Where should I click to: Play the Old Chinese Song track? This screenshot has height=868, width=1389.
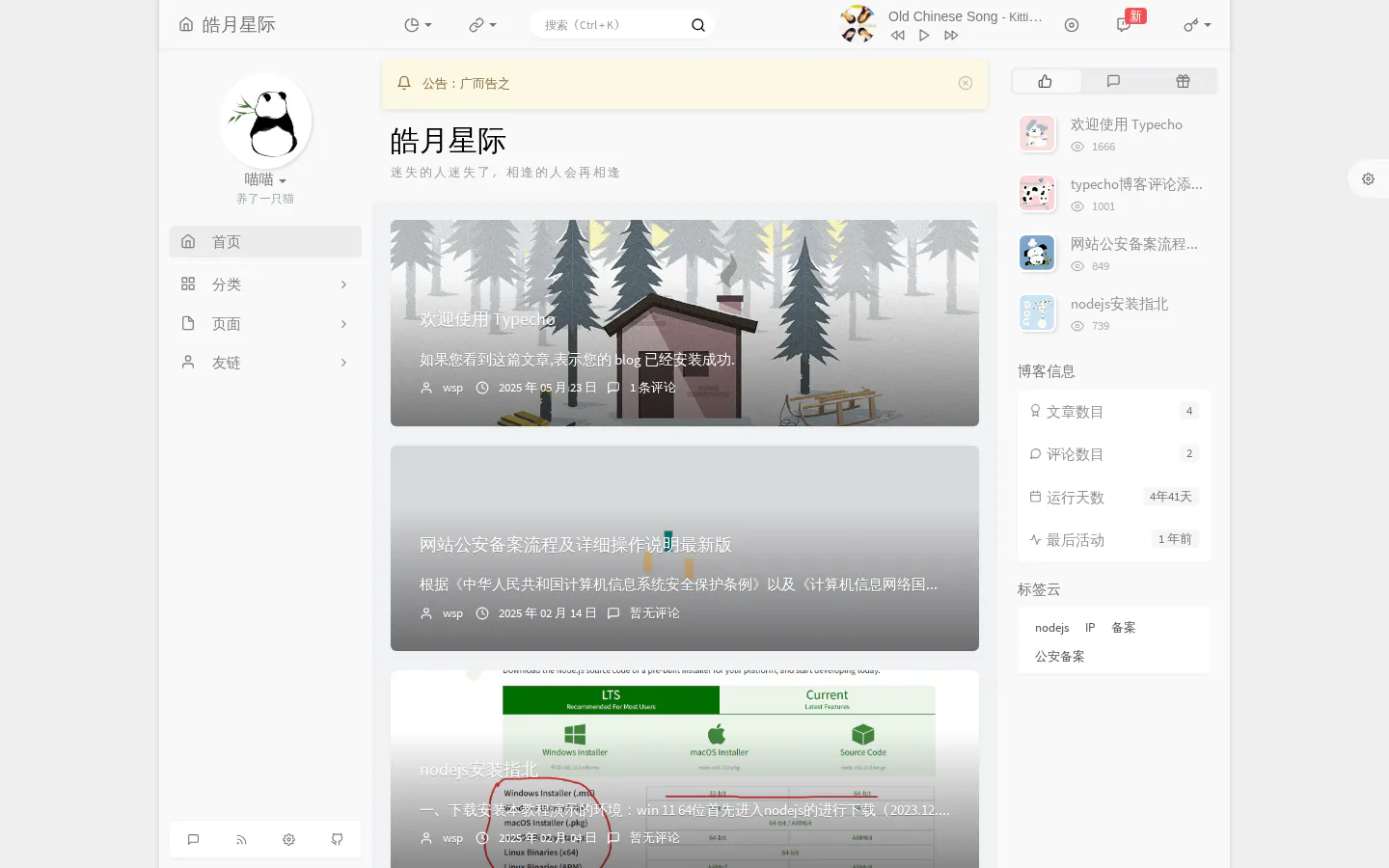[x=924, y=36]
